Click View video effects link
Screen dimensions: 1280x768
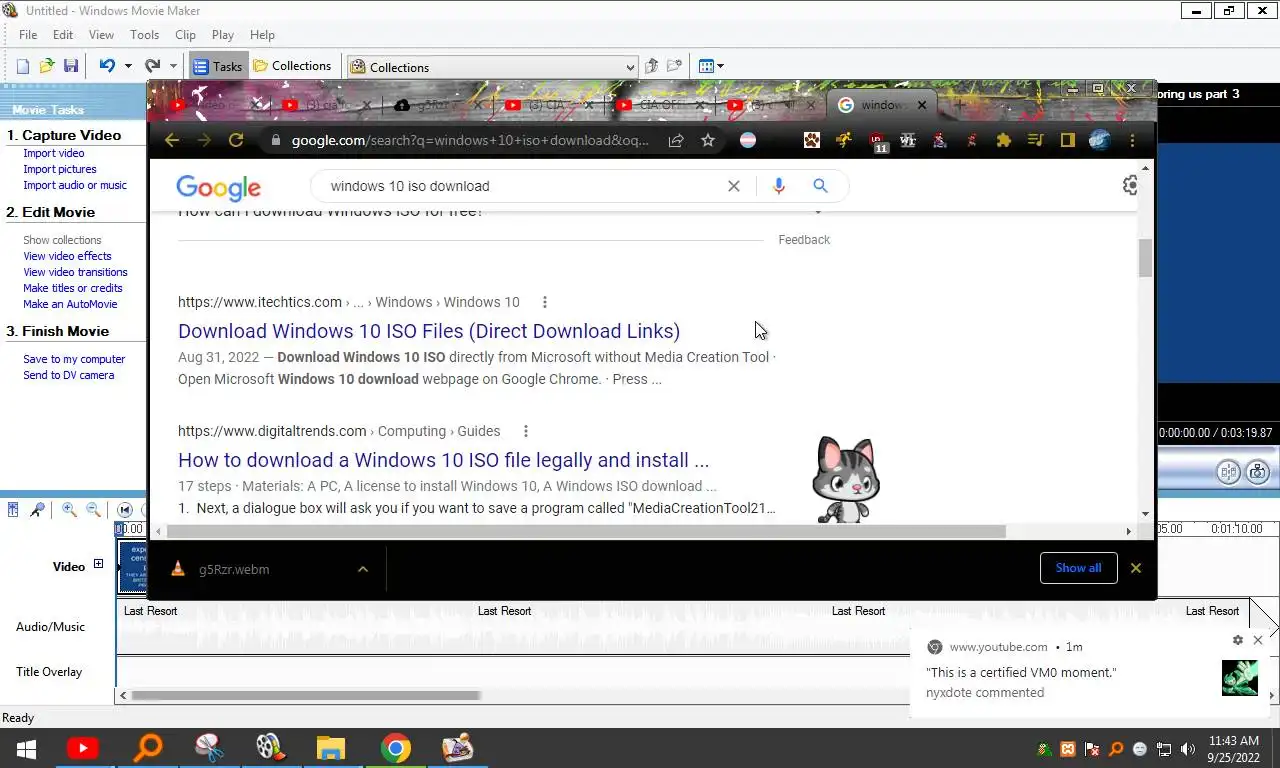(x=67, y=257)
